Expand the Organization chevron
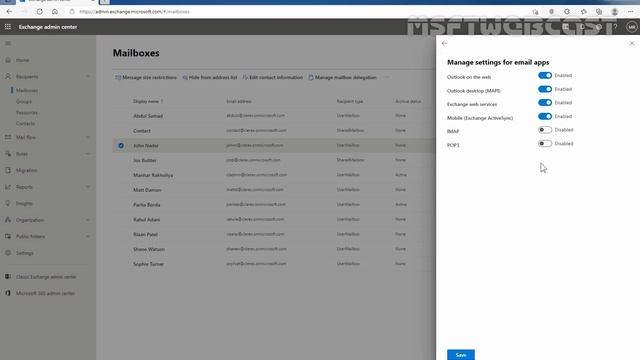 tap(88, 220)
